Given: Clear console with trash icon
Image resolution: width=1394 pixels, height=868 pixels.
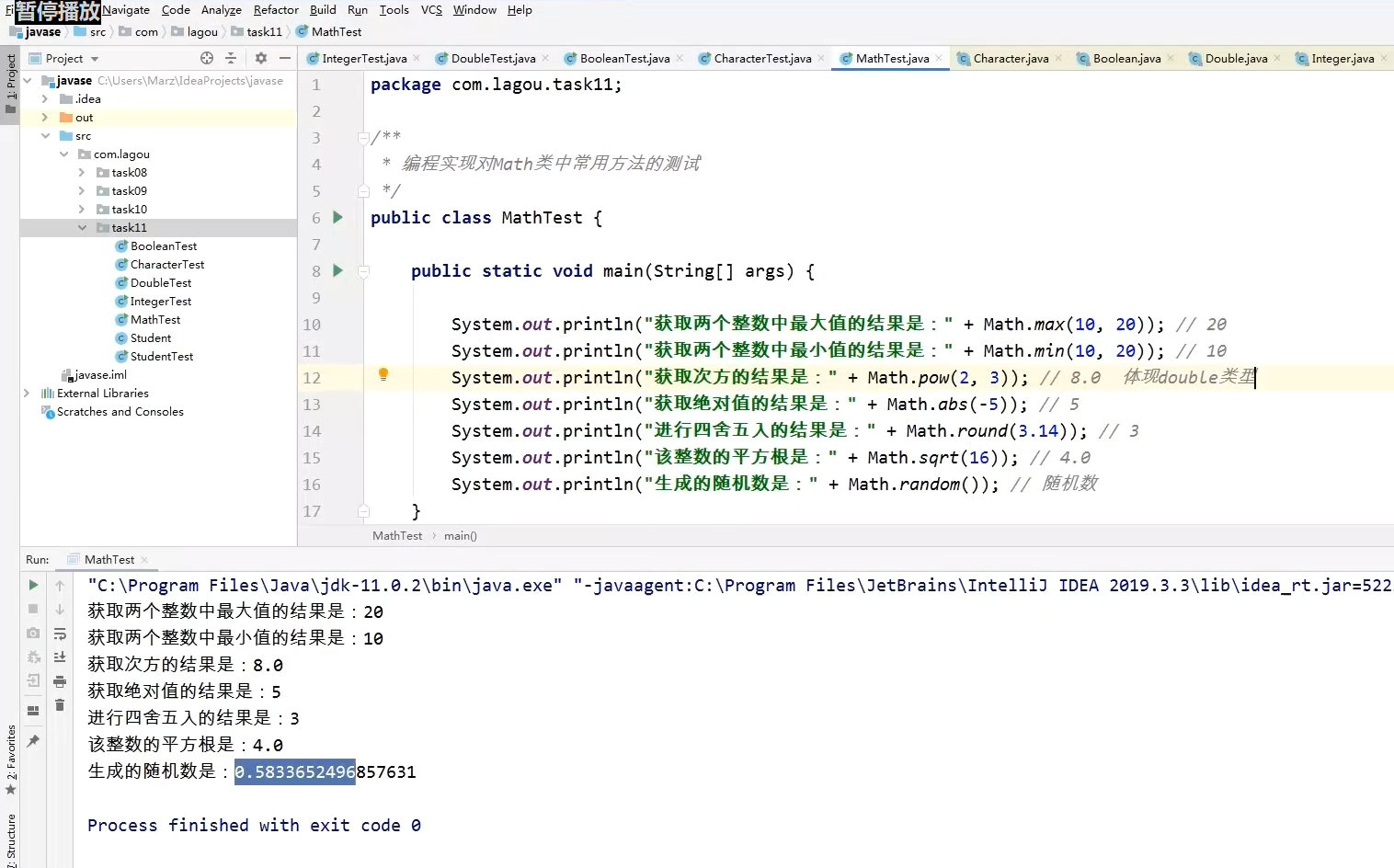Looking at the screenshot, I should click(60, 705).
